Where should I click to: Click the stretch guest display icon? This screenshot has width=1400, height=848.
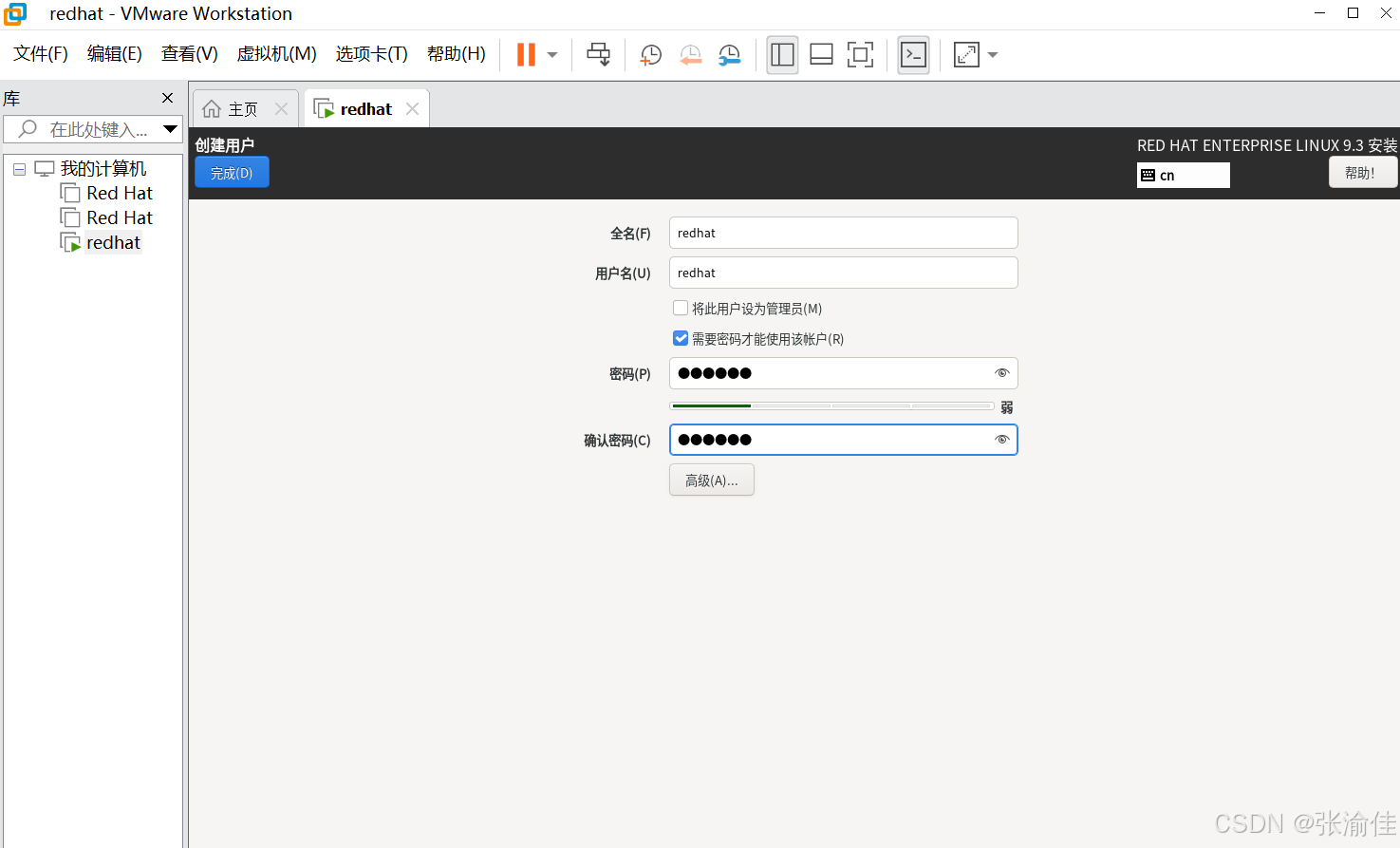point(966,55)
